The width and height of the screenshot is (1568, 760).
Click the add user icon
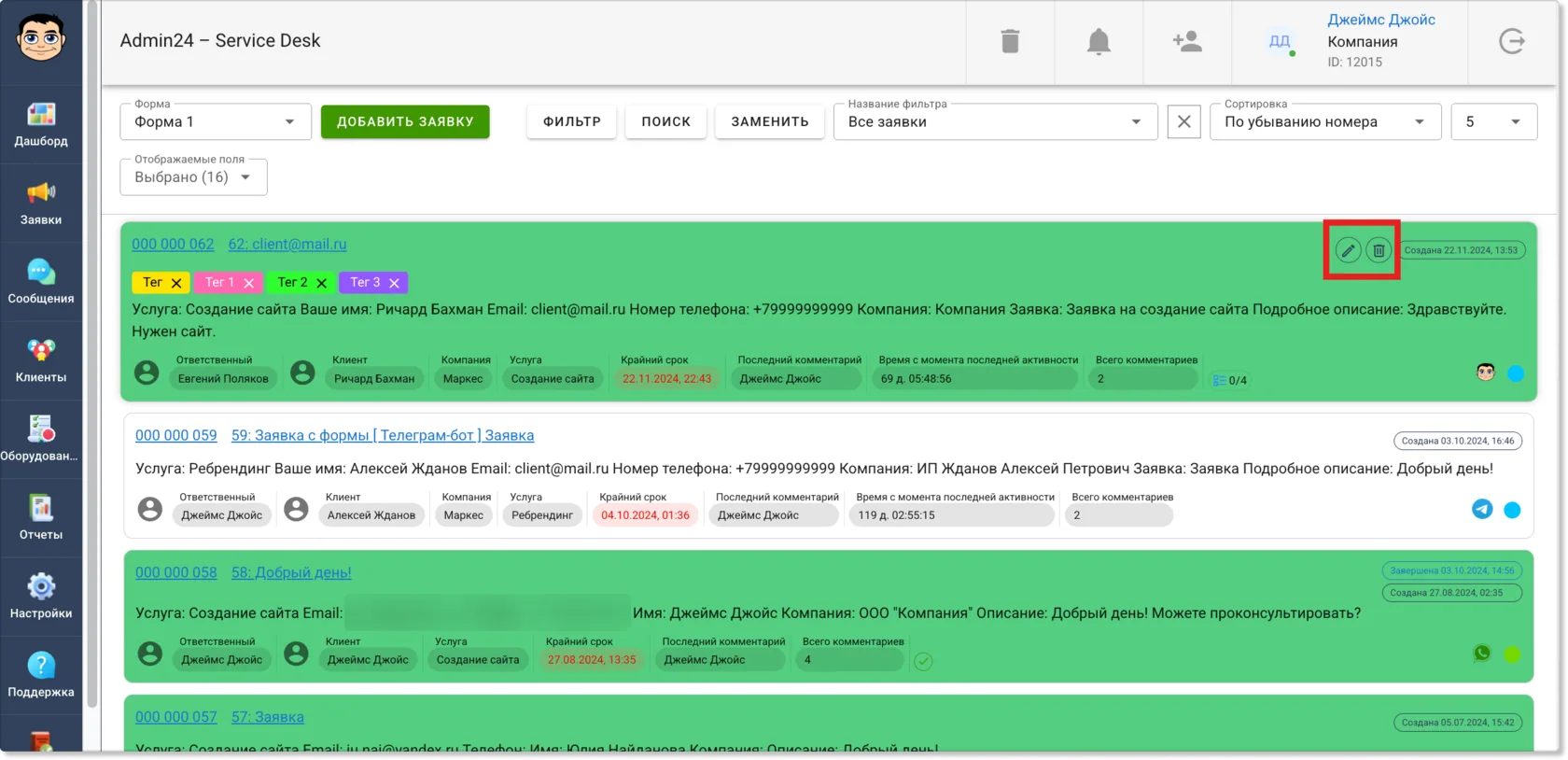(1187, 41)
